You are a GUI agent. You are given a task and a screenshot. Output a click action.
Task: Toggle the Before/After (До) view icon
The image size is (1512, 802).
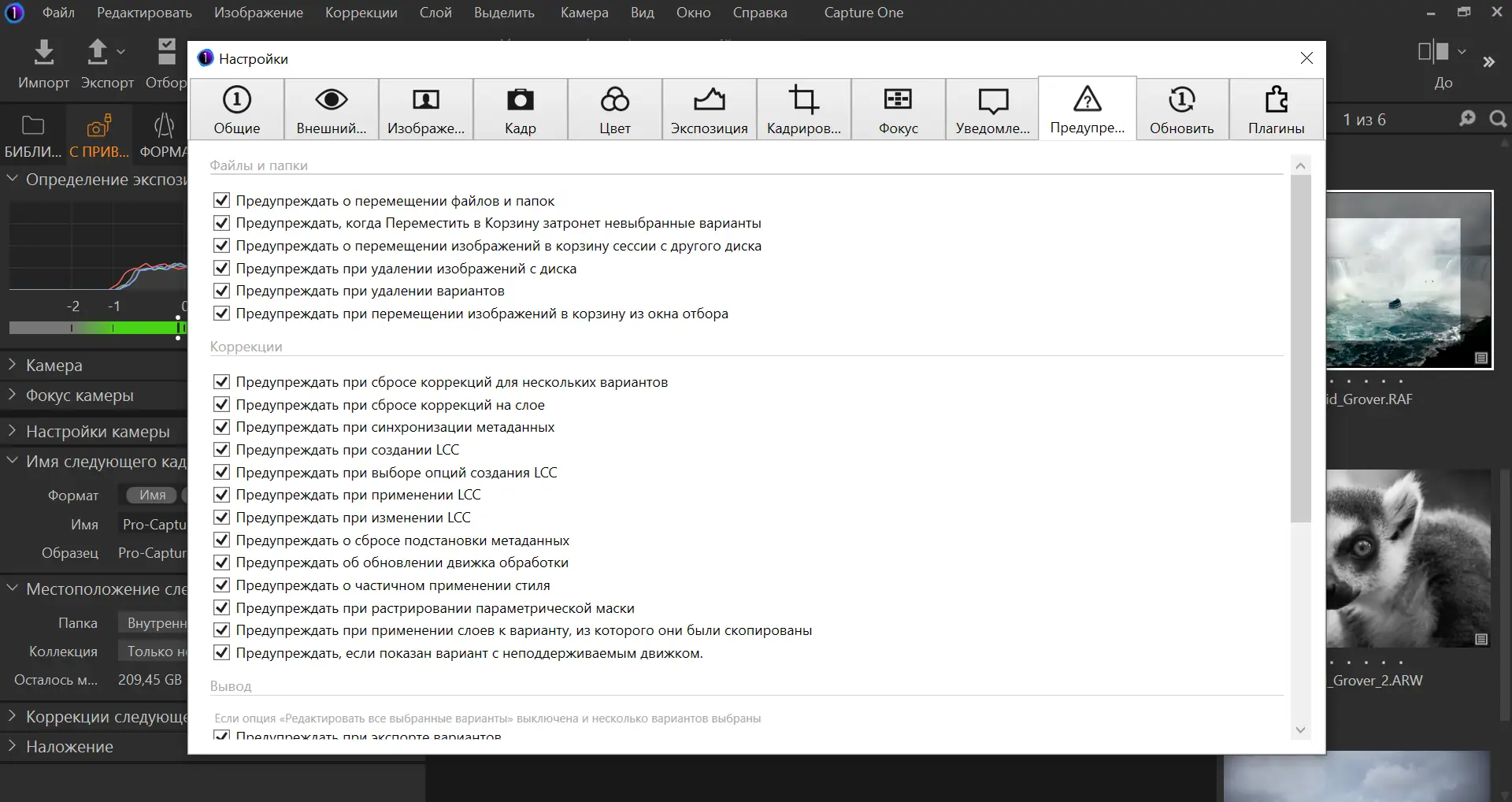[1433, 52]
